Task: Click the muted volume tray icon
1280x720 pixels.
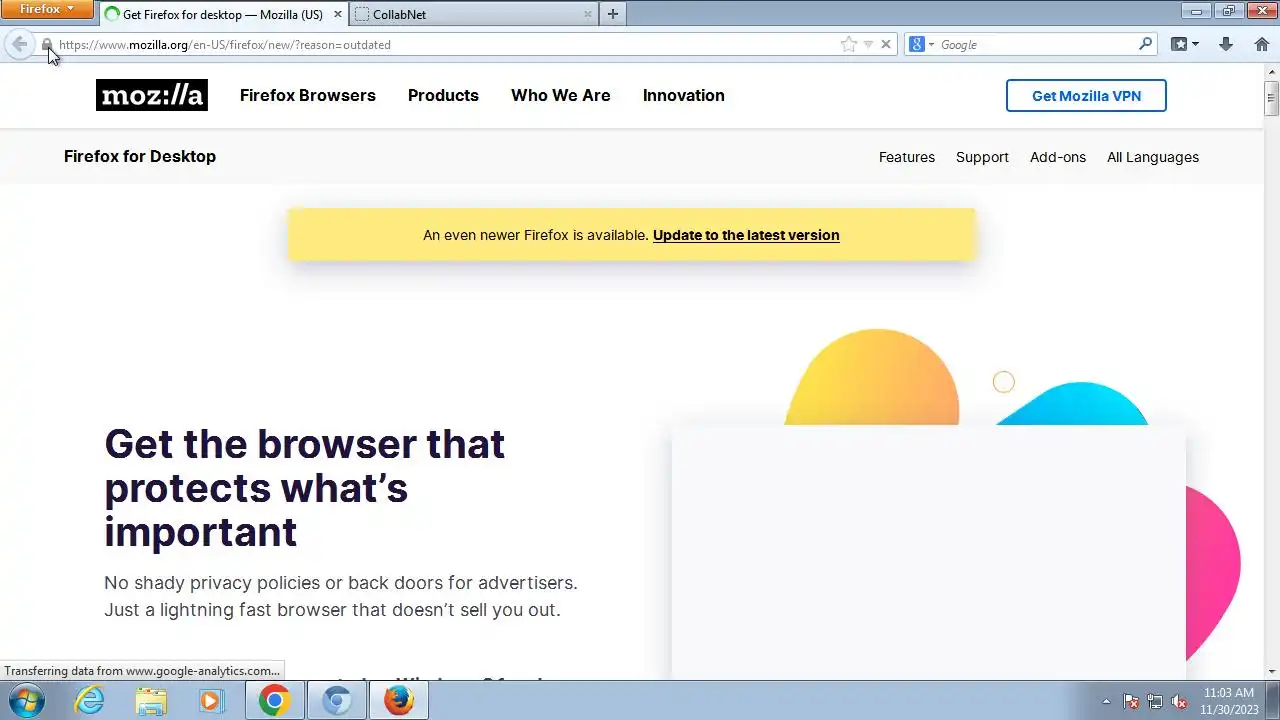Action: (x=1179, y=701)
